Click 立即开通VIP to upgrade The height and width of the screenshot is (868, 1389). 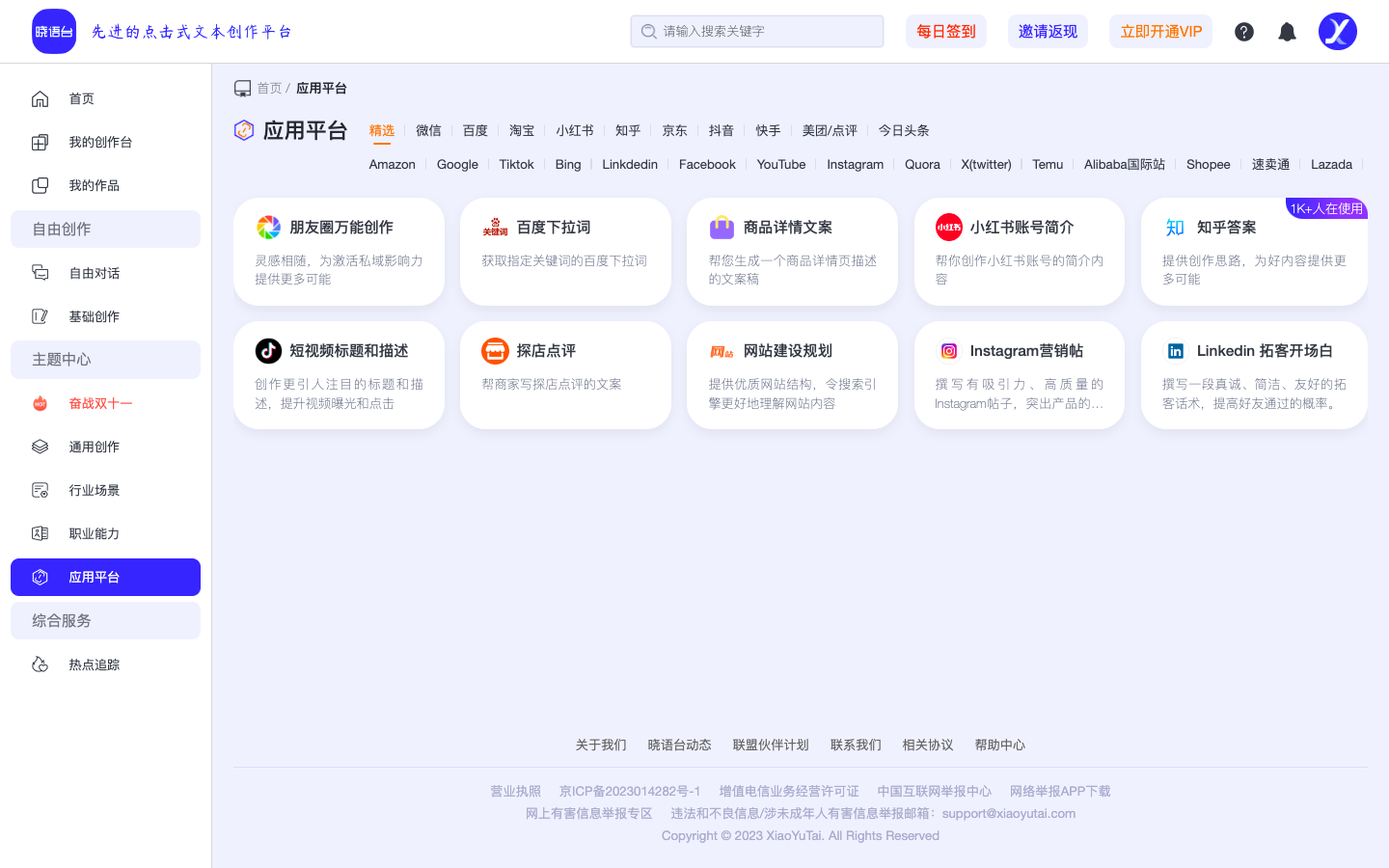[x=1160, y=31]
